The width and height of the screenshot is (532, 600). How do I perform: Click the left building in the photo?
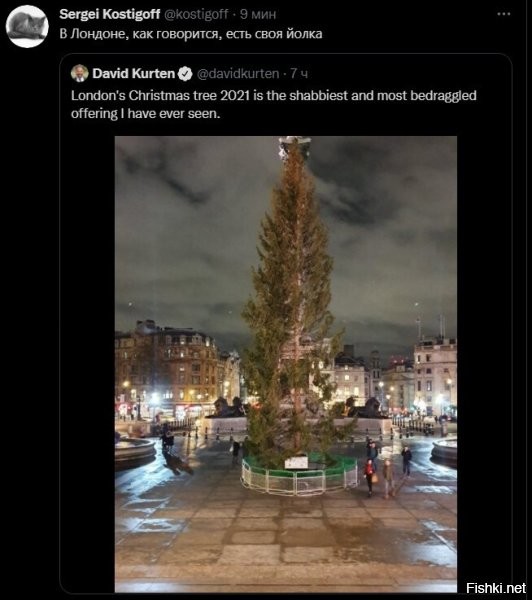[x=166, y=369]
